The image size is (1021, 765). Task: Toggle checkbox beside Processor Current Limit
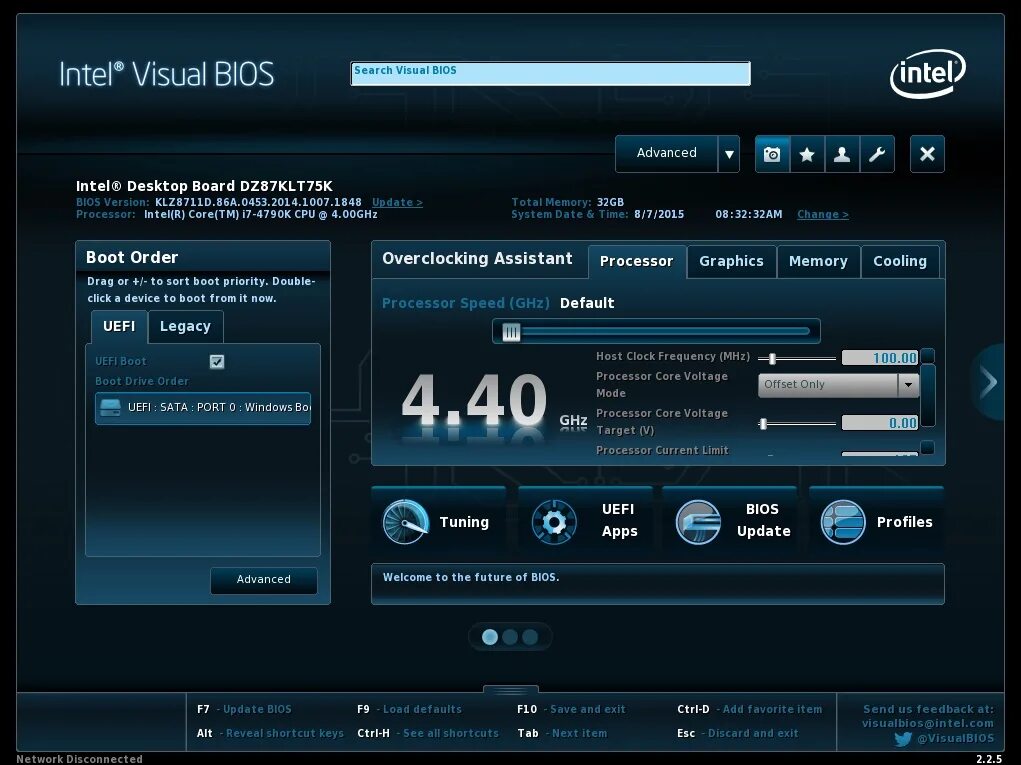(x=928, y=447)
